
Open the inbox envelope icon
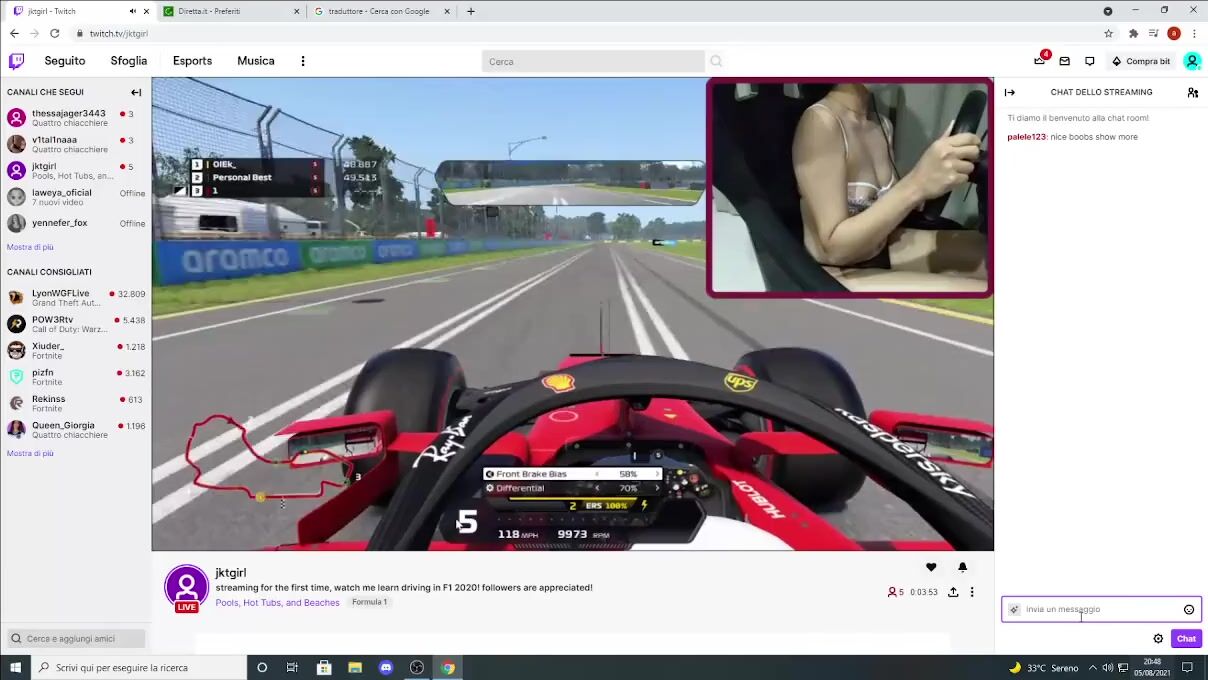[1064, 61]
